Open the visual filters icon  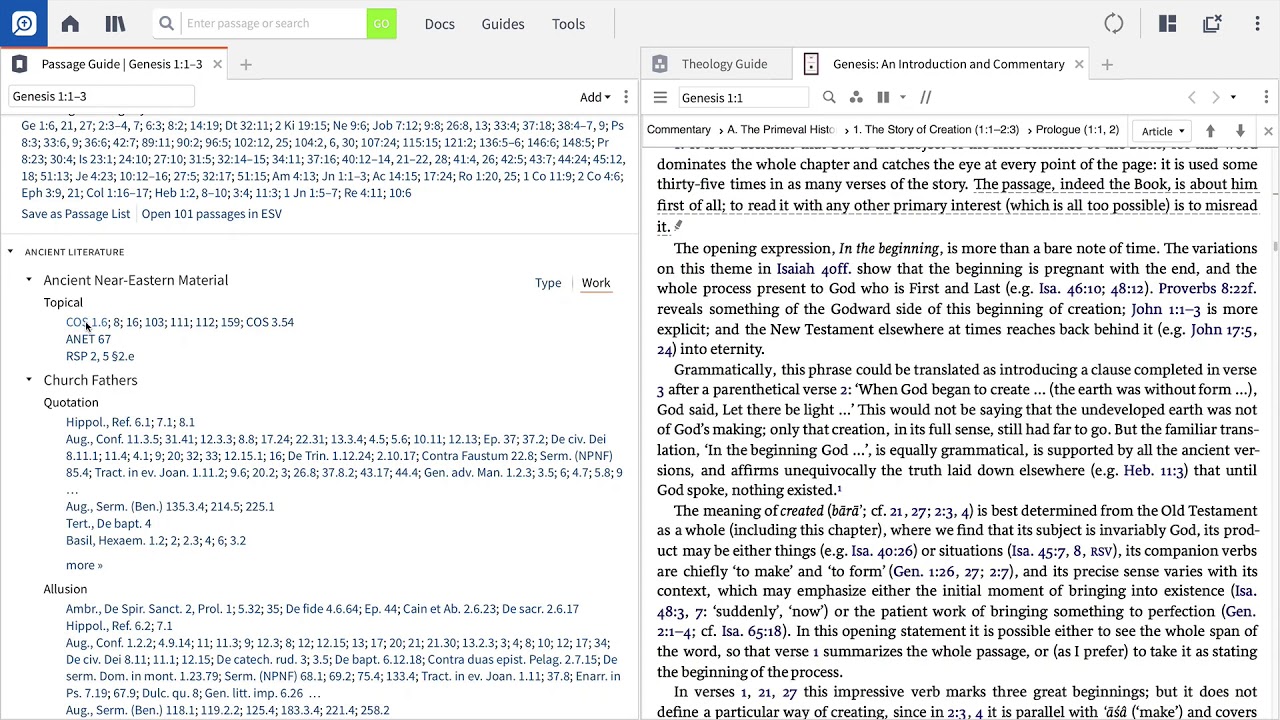(x=856, y=97)
